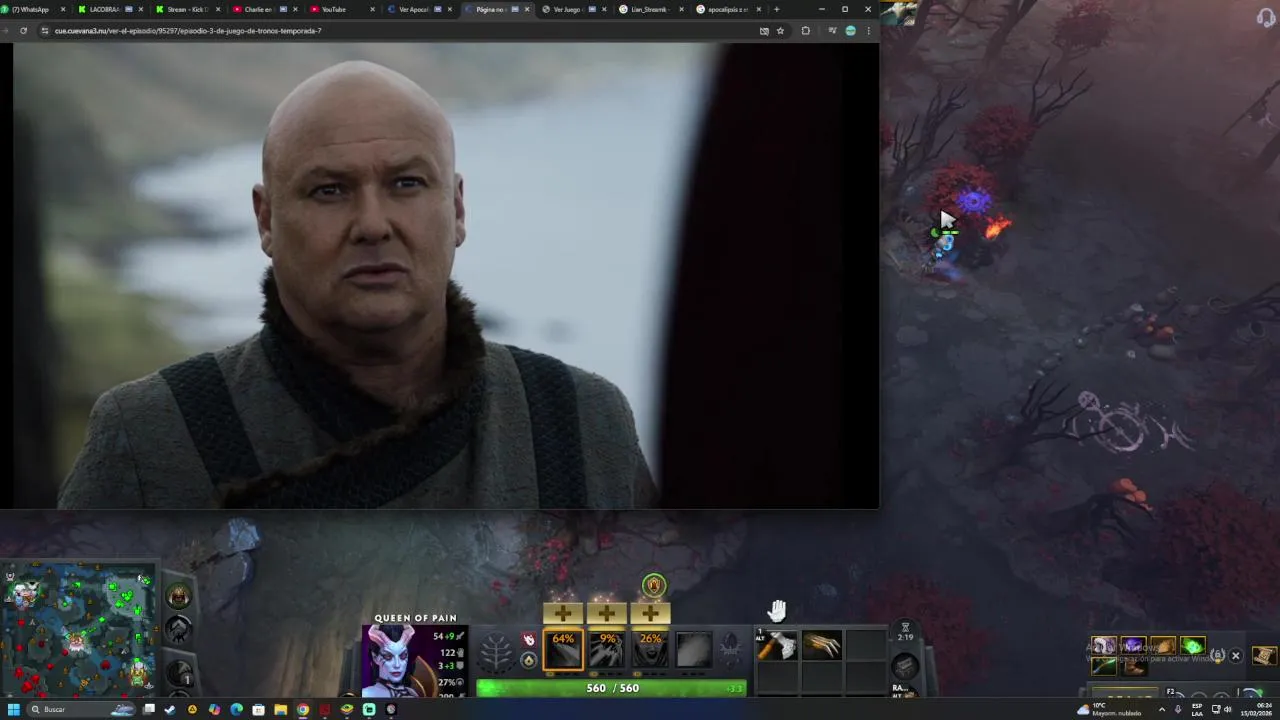
Task: Switch to the apocalipsis z browser tab
Action: coord(729,9)
